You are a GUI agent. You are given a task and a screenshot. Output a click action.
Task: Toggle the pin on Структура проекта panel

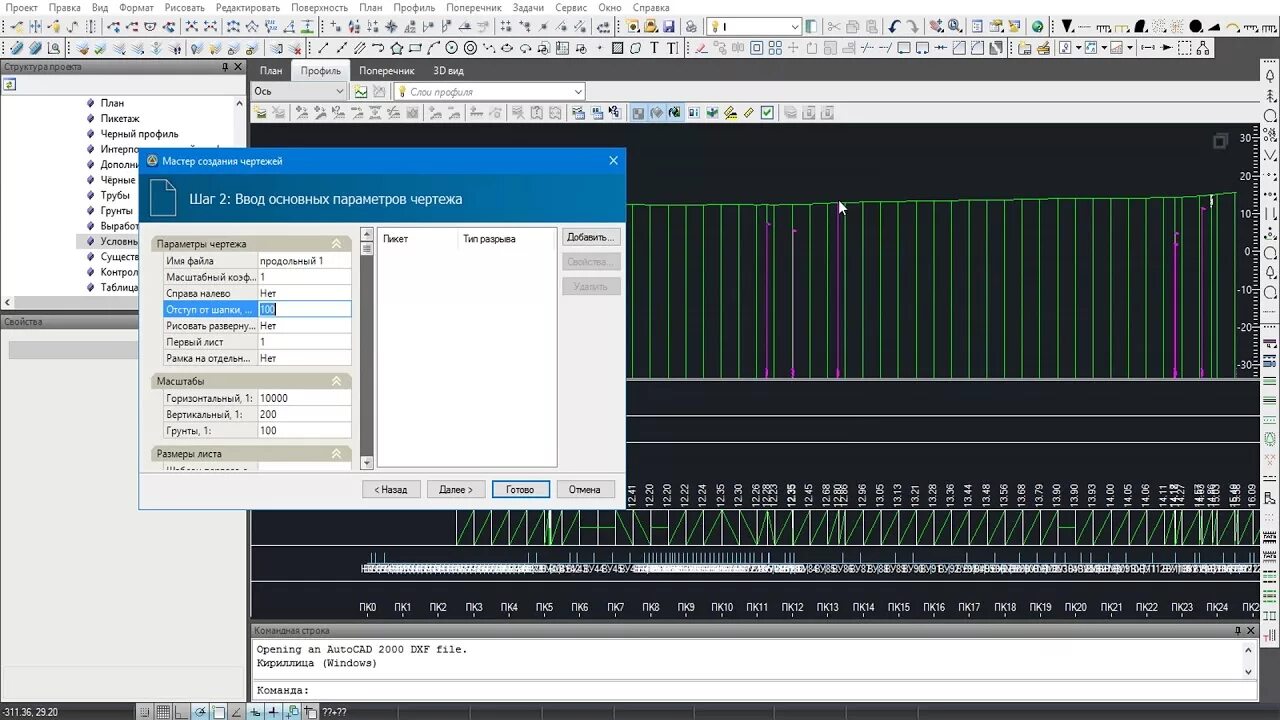(x=225, y=67)
